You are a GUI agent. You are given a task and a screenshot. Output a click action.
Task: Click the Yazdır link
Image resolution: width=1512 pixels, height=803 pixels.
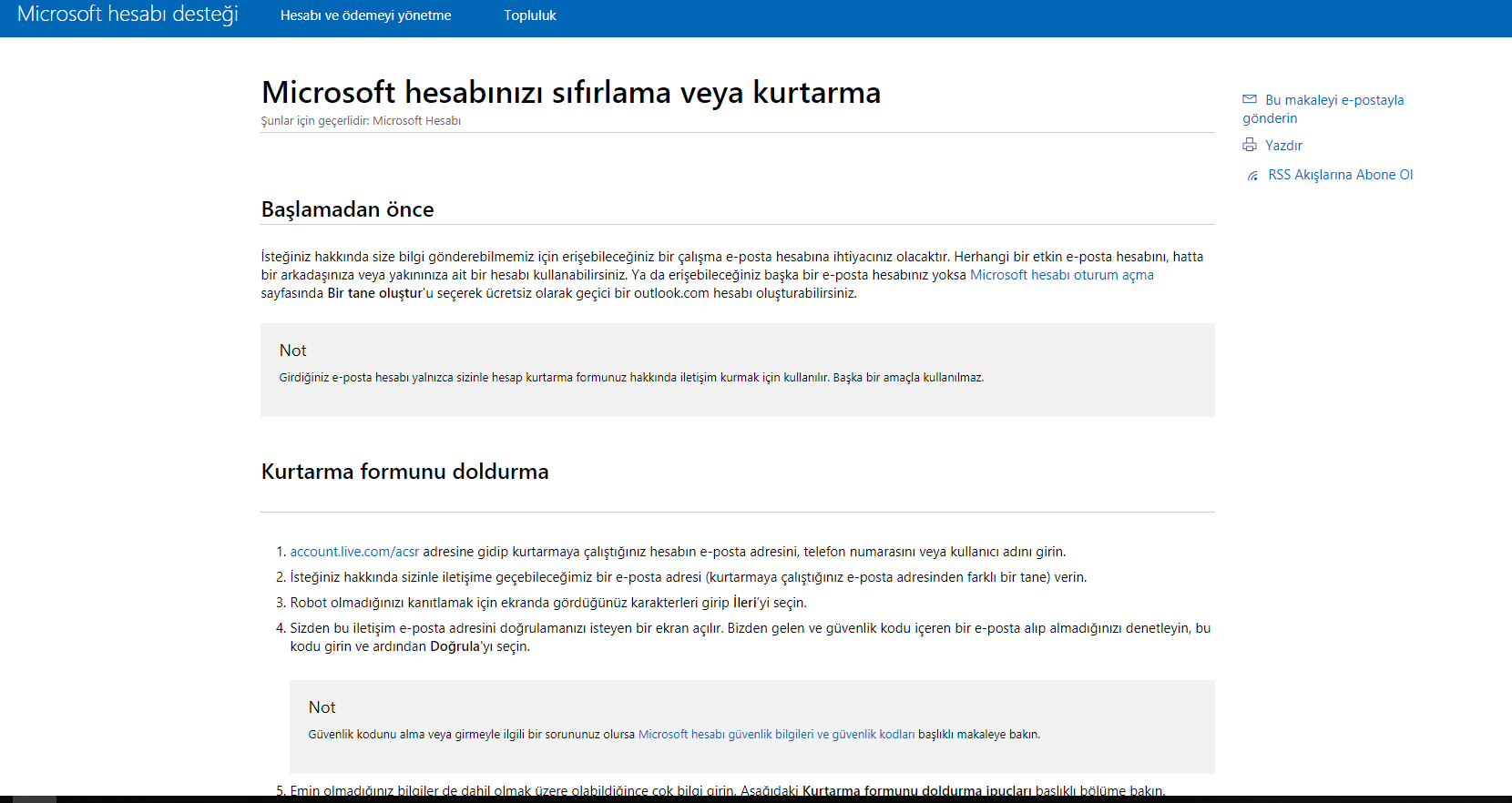1283,146
